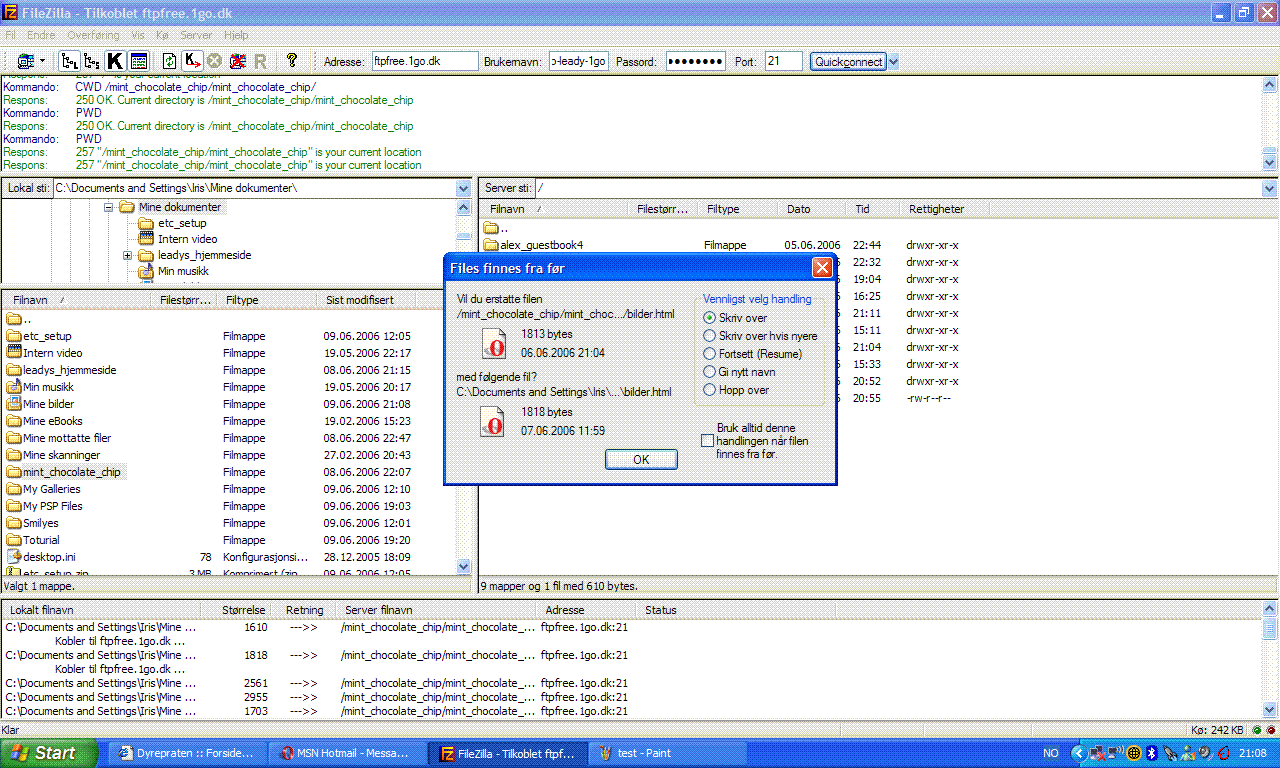Click the disconnect from server icon

pyautogui.click(x=238, y=61)
